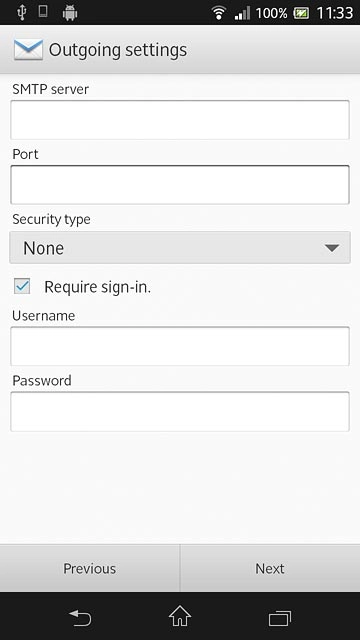Screen dimensions: 360x640
Task: Tap the dropdown arrow beside None
Action: tap(331, 248)
